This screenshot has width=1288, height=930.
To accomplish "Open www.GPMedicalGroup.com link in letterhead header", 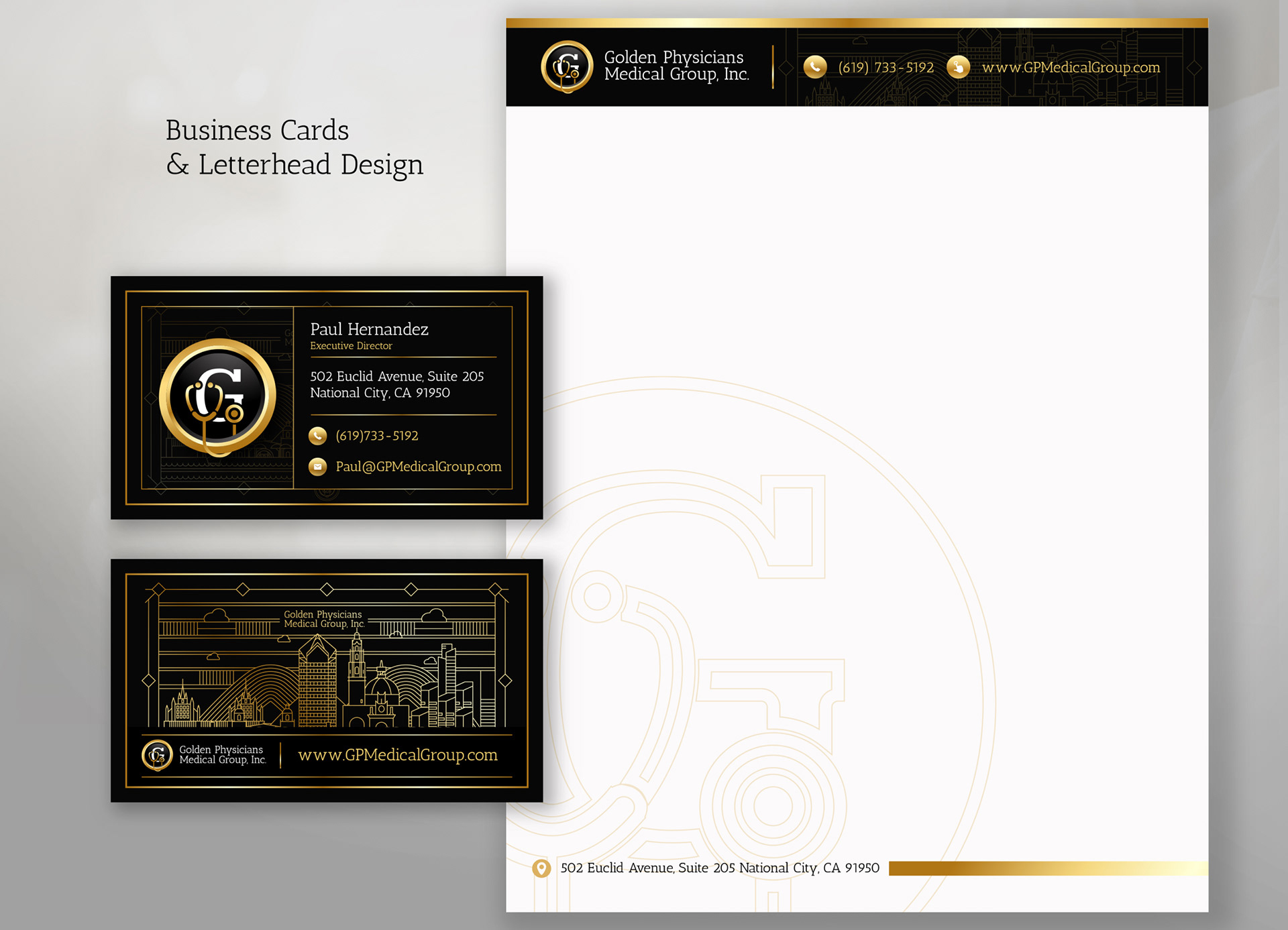I will point(1071,68).
